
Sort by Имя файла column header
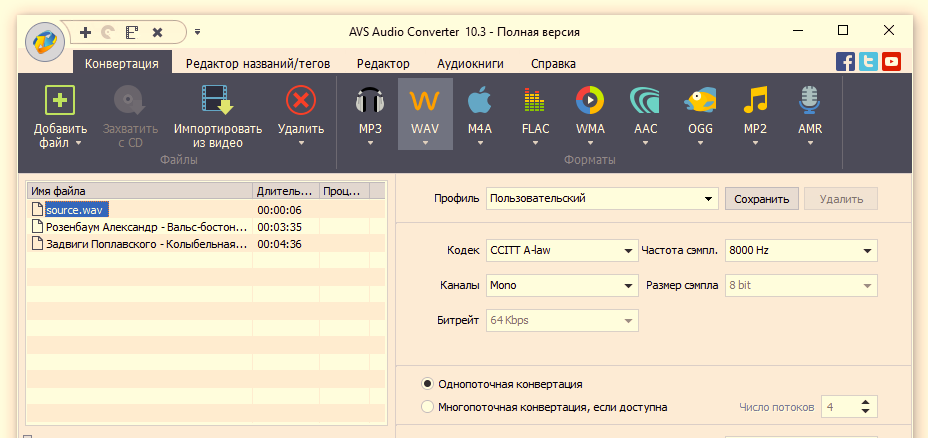point(140,191)
